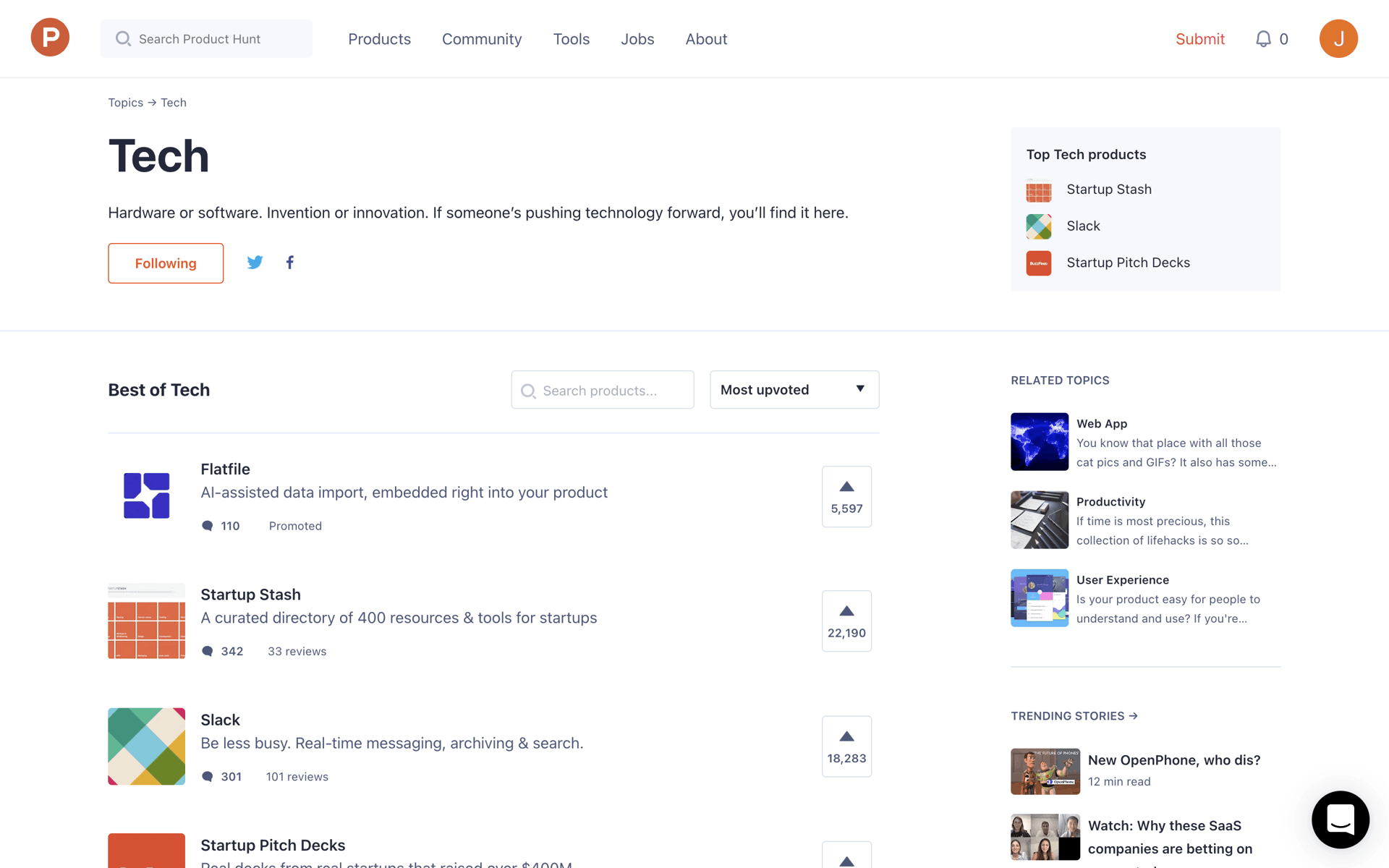Share topic on Facebook
Image resolution: width=1389 pixels, height=868 pixels.
pyautogui.click(x=290, y=263)
